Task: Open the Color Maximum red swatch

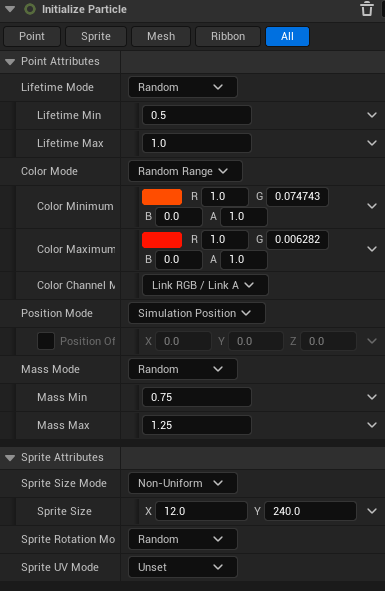Action: [162, 240]
